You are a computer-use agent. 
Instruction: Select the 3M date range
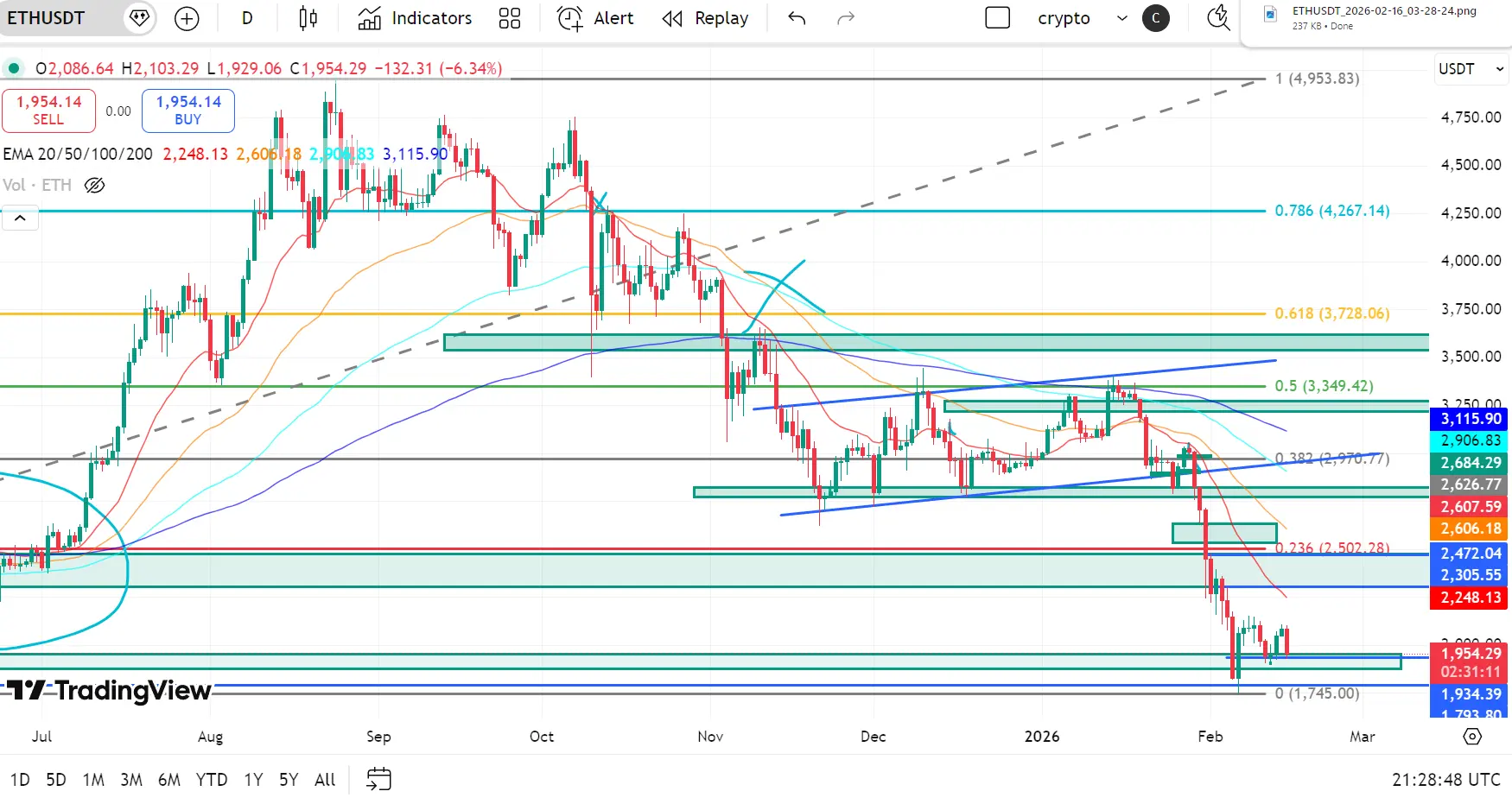131,780
